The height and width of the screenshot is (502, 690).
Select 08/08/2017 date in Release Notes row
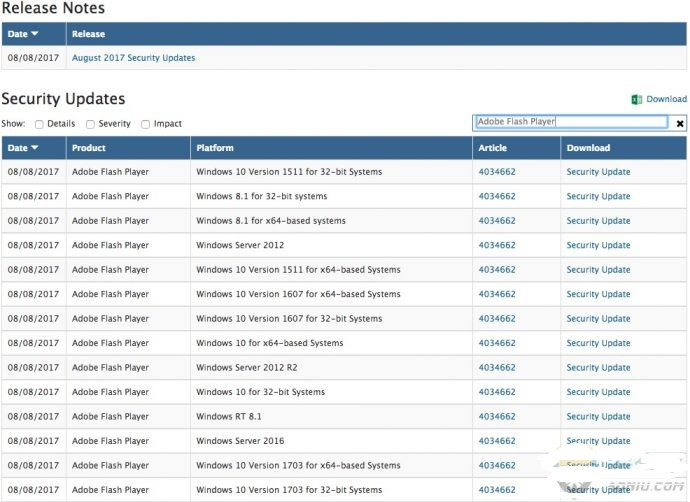click(x=33, y=58)
